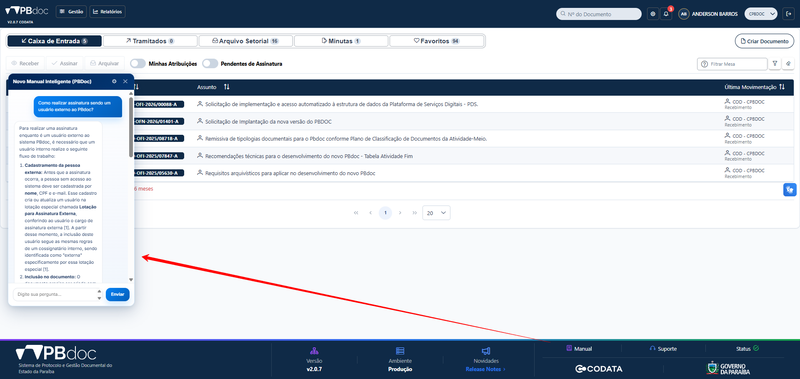Click subject Solicitação de Implantação da nova versão
800x379 pixels.
(x=269, y=121)
